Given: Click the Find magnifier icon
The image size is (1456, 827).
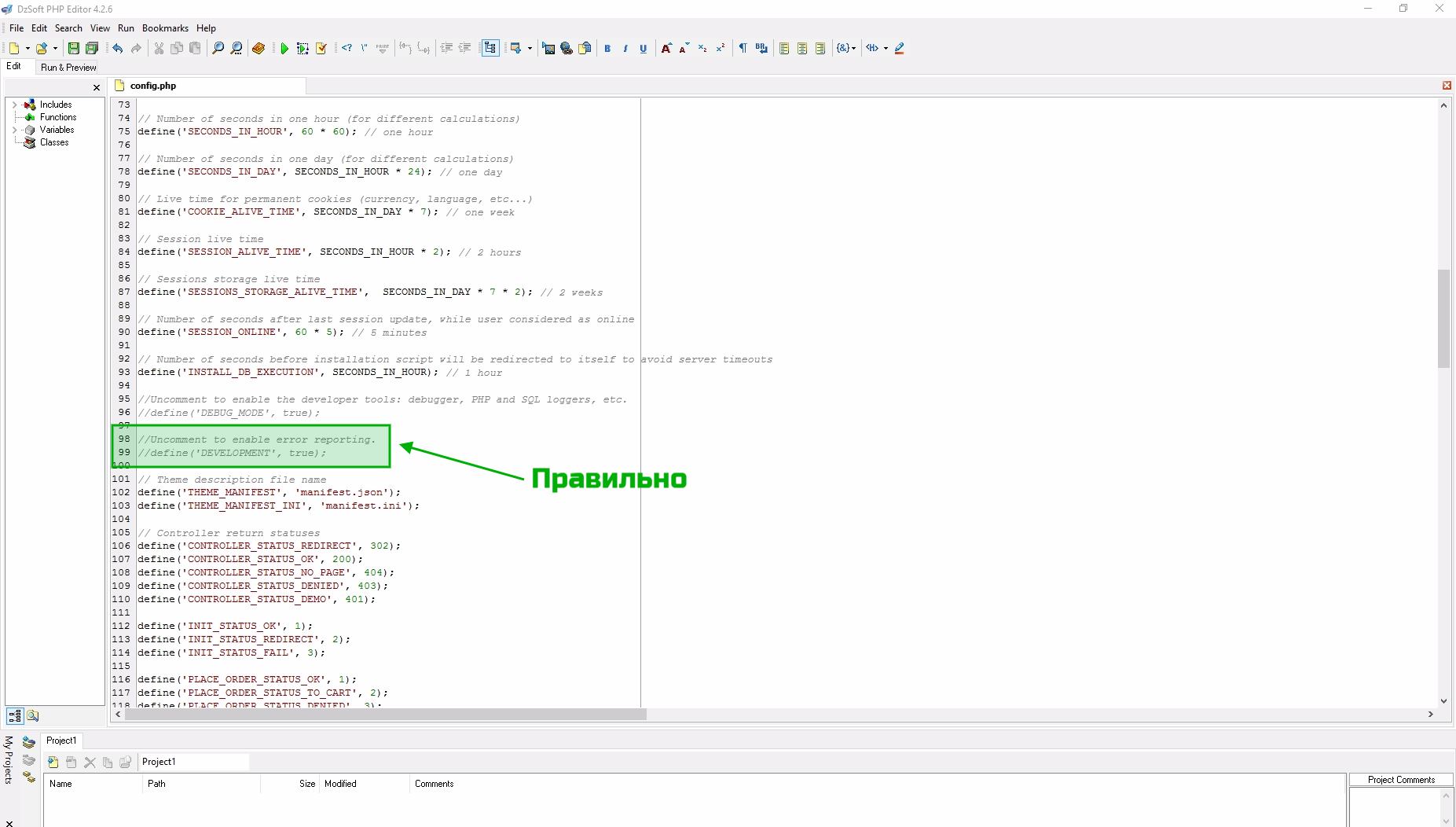Looking at the screenshot, I should pyautogui.click(x=218, y=48).
